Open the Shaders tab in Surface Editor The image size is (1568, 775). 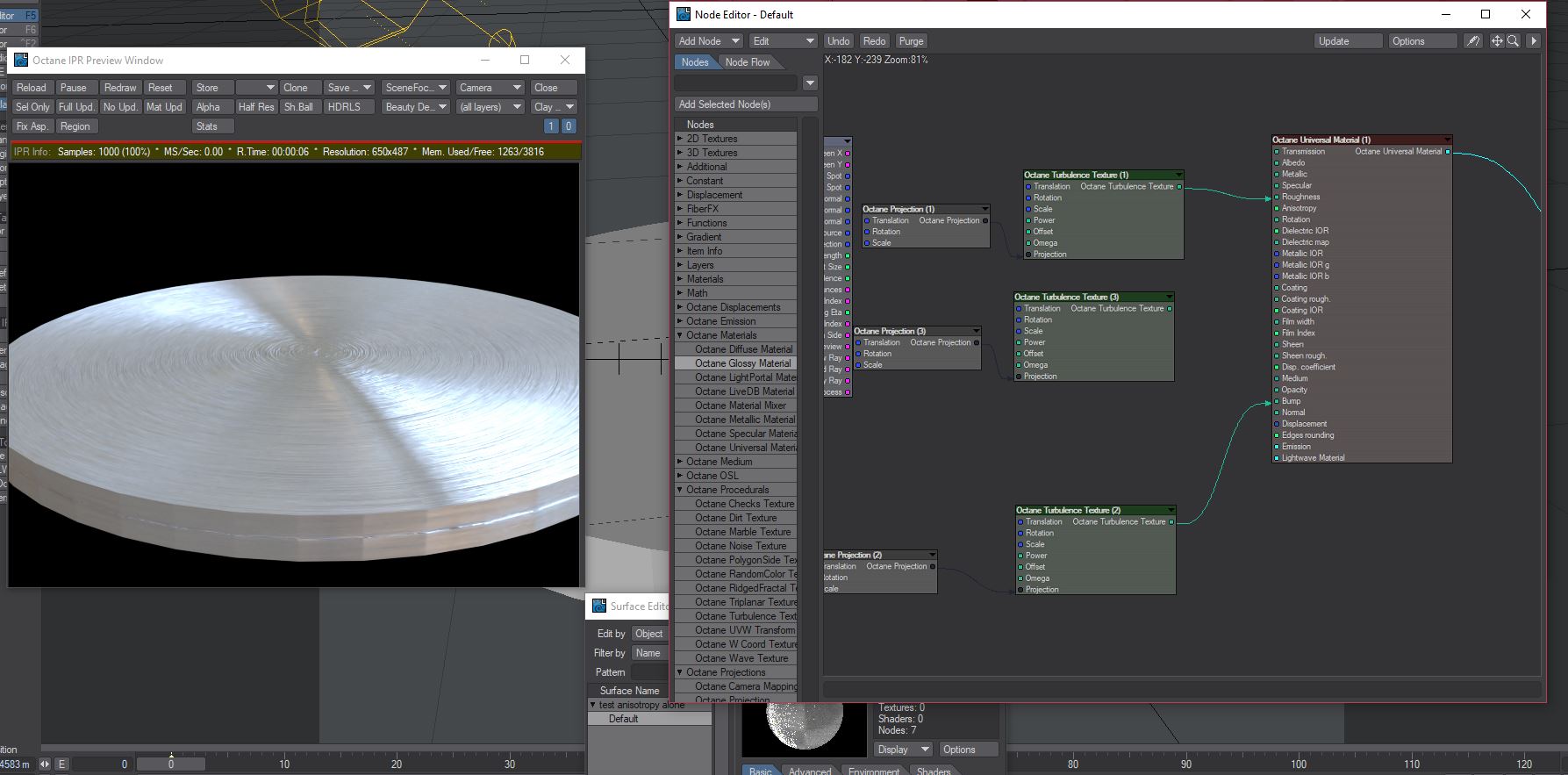pyautogui.click(x=934, y=771)
